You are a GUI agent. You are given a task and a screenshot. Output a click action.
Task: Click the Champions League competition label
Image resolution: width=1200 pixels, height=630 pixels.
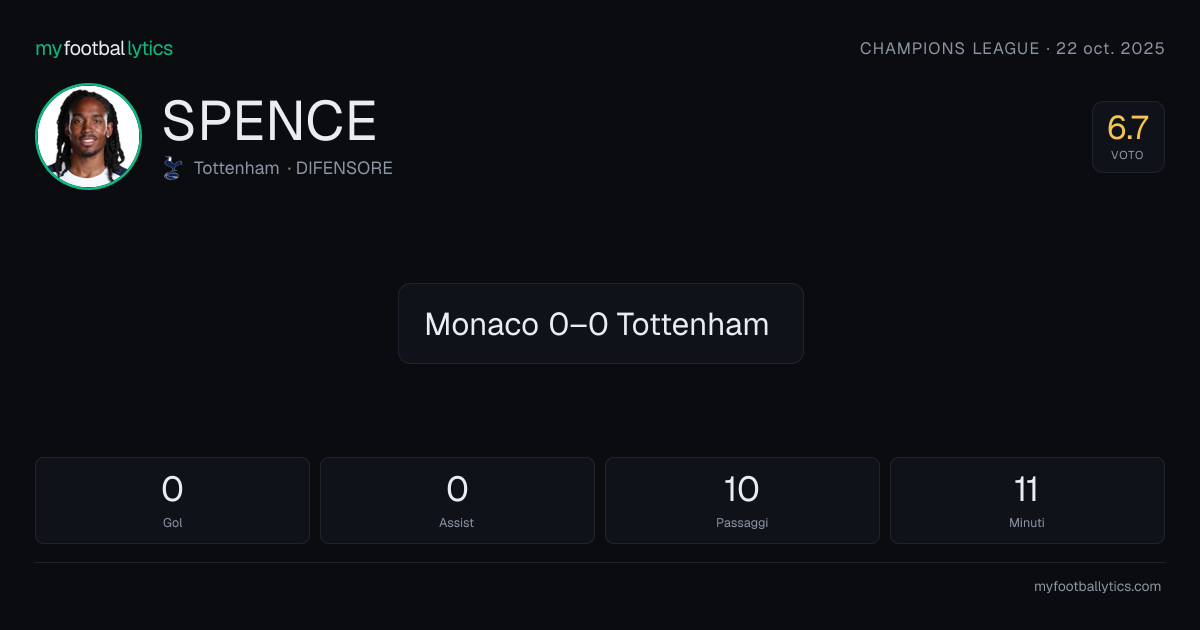pos(950,48)
